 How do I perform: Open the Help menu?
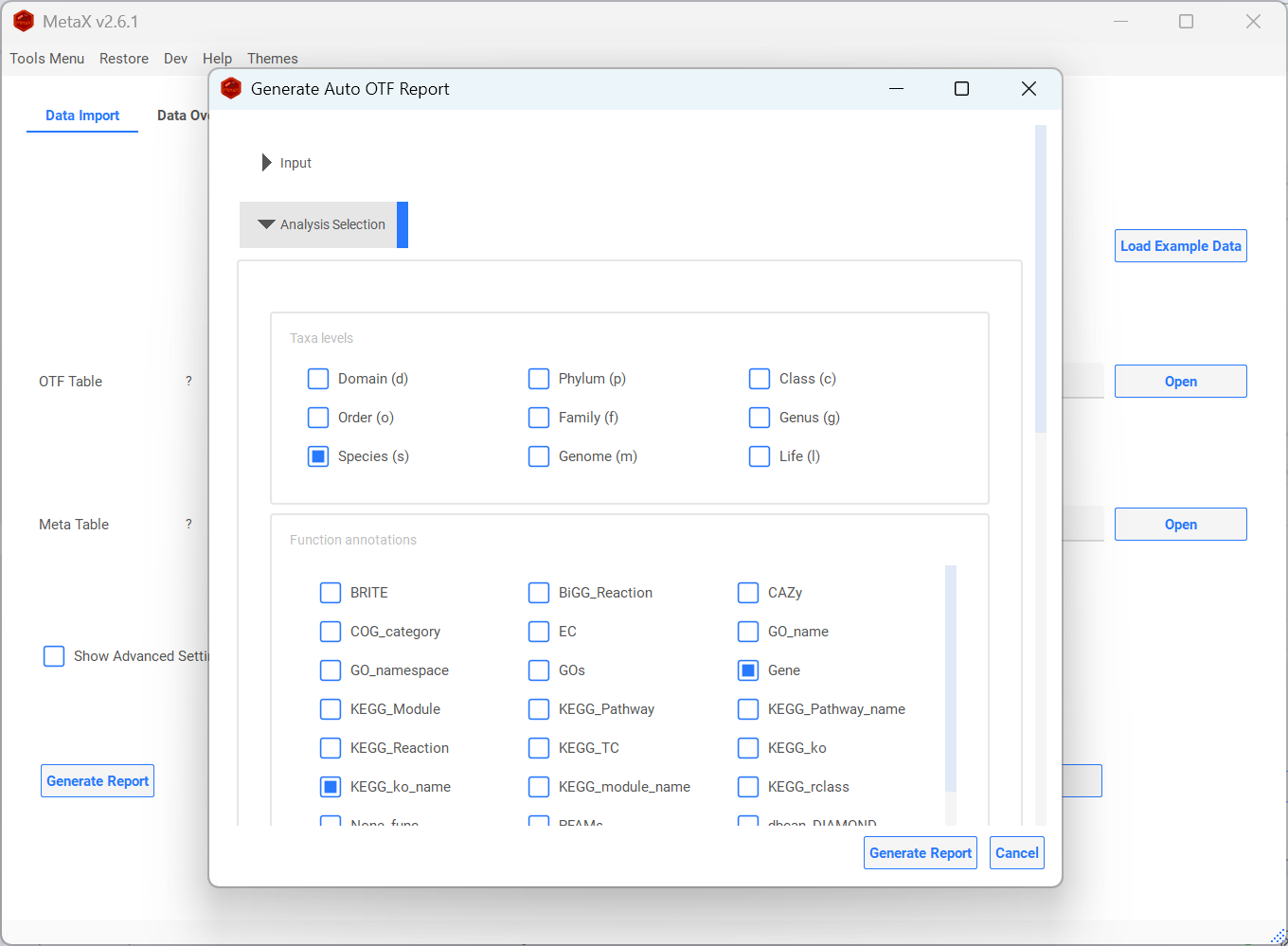217,59
